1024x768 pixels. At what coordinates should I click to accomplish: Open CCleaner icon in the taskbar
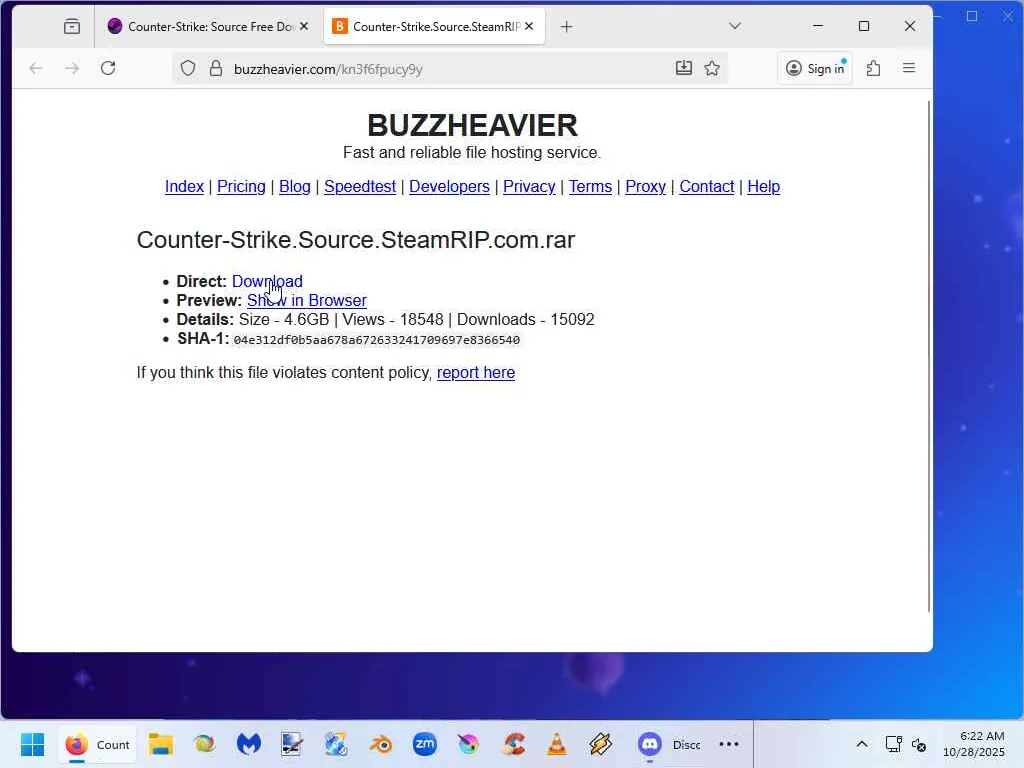513,744
